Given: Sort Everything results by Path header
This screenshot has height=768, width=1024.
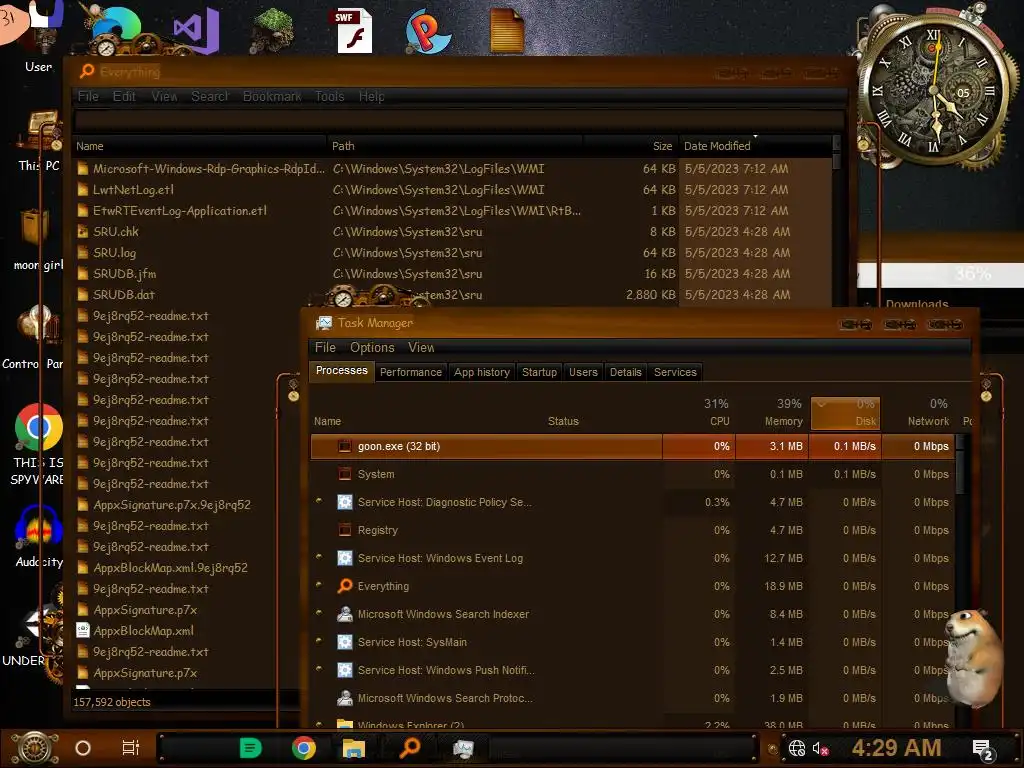Looking at the screenshot, I should coord(455,146).
